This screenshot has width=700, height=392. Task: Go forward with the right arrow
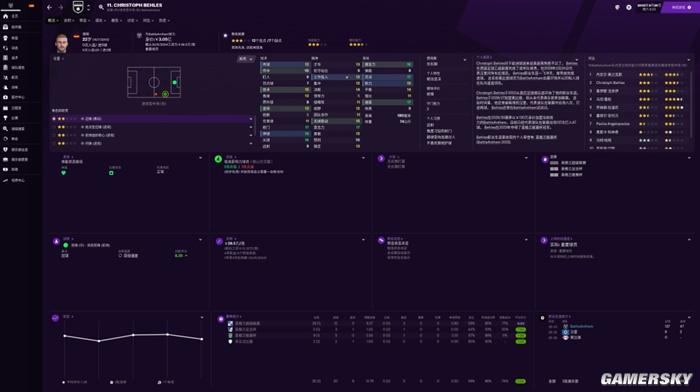[x=61, y=7]
